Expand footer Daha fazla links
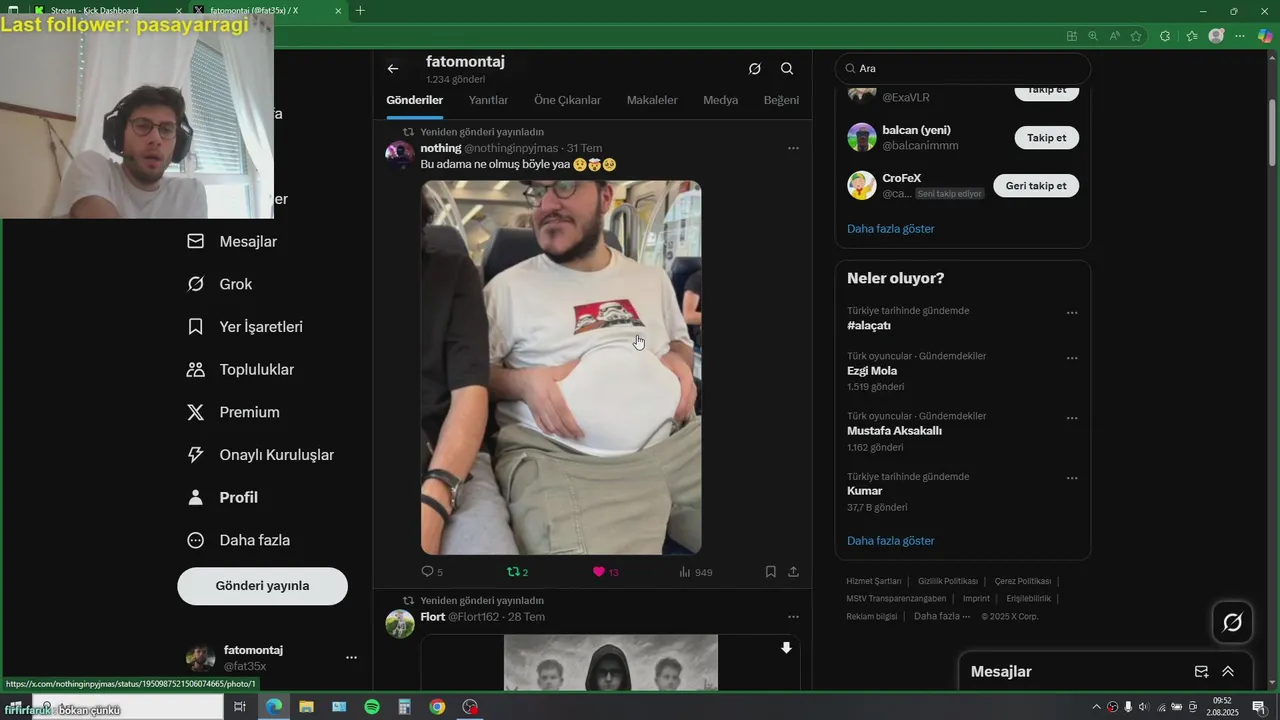Image resolution: width=1280 pixels, height=720 pixels. (942, 616)
